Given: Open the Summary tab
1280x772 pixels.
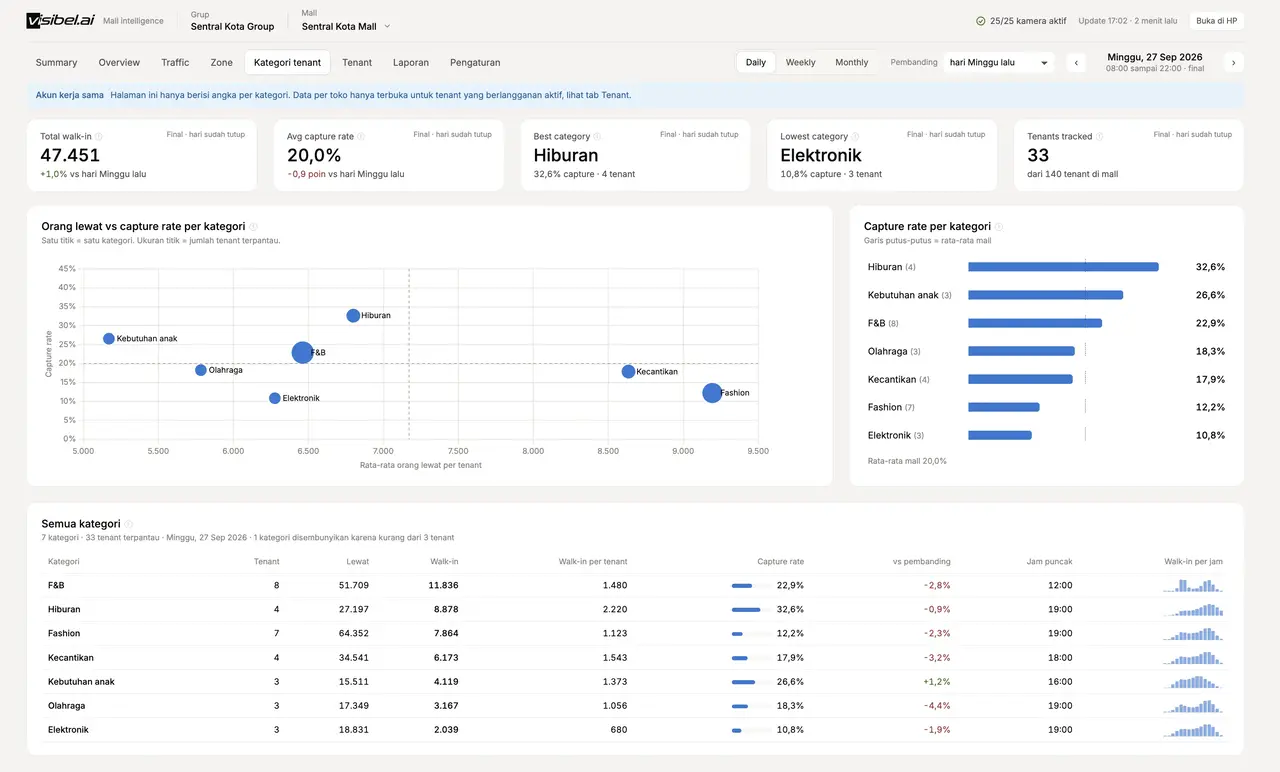Looking at the screenshot, I should pos(56,62).
